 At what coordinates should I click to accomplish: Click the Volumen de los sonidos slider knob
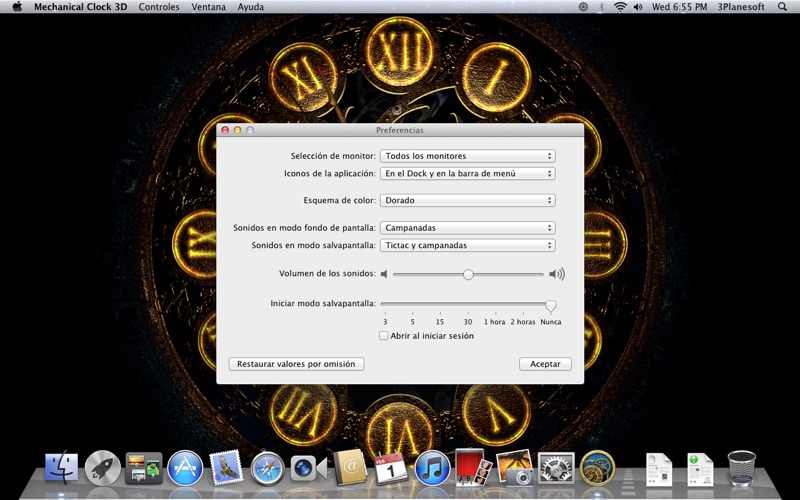pyautogui.click(x=468, y=274)
